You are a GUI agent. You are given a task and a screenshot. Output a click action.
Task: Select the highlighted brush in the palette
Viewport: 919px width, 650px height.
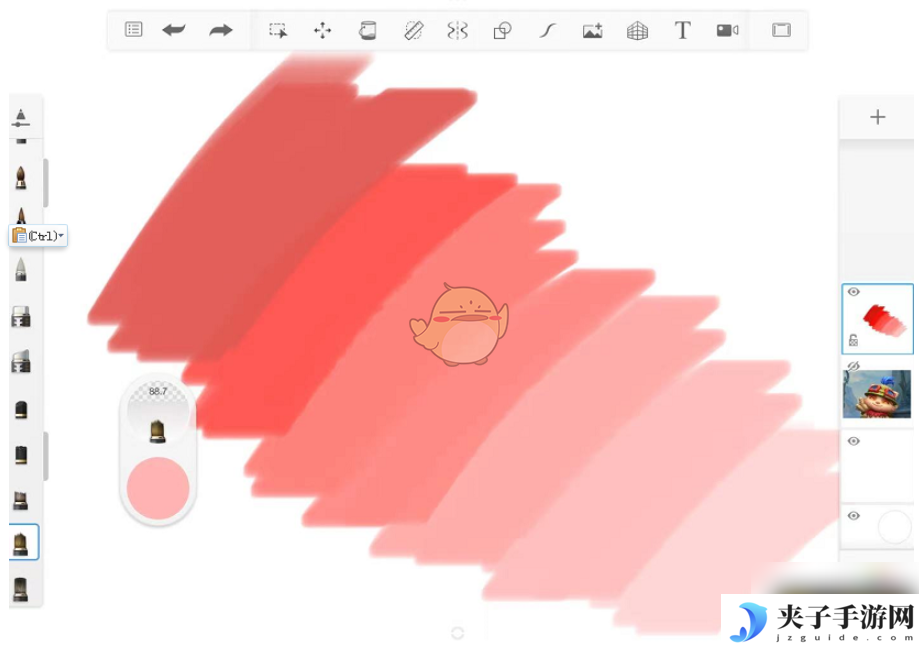click(x=23, y=542)
